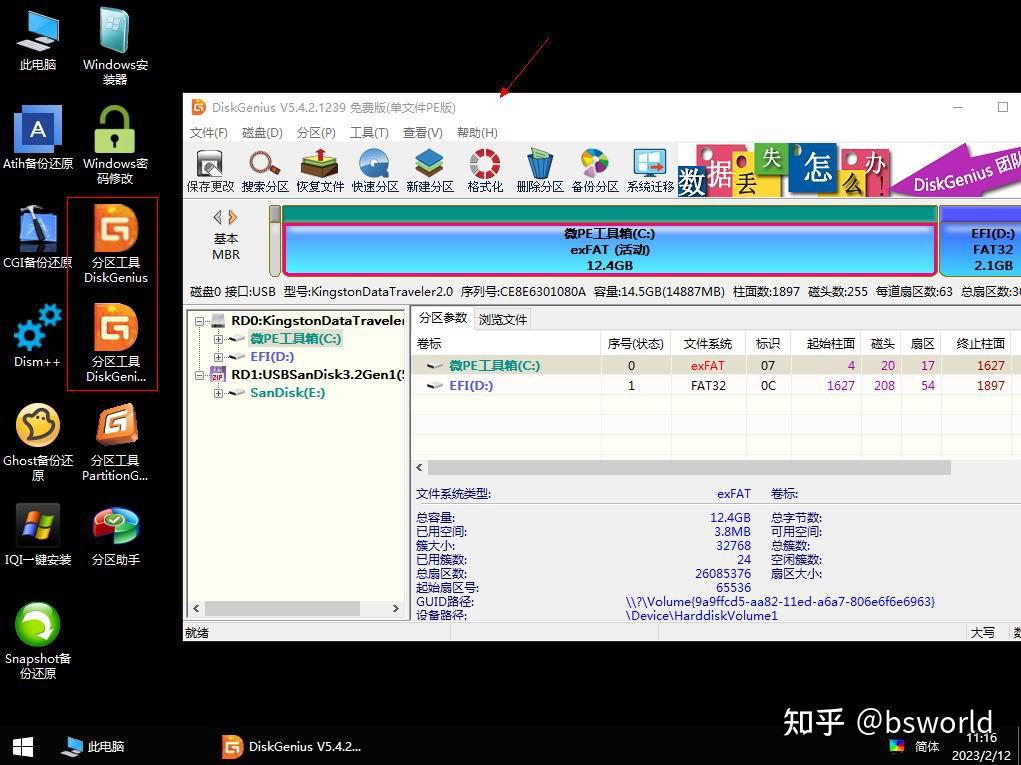
Task: Open the 查看(V) menu
Action: [423, 133]
